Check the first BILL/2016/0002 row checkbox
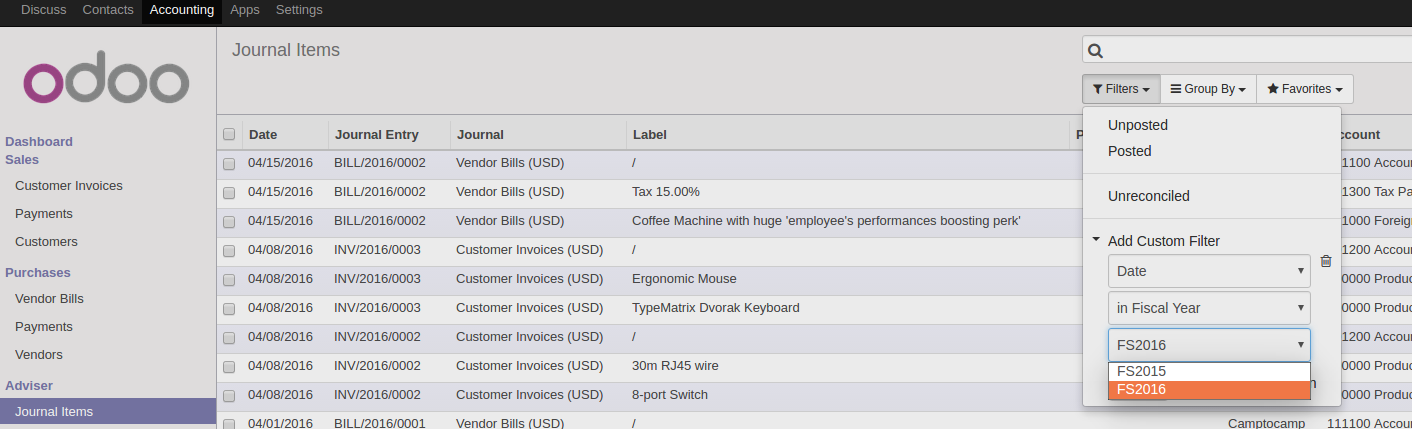This screenshot has height=429, width=1412. tap(229, 164)
